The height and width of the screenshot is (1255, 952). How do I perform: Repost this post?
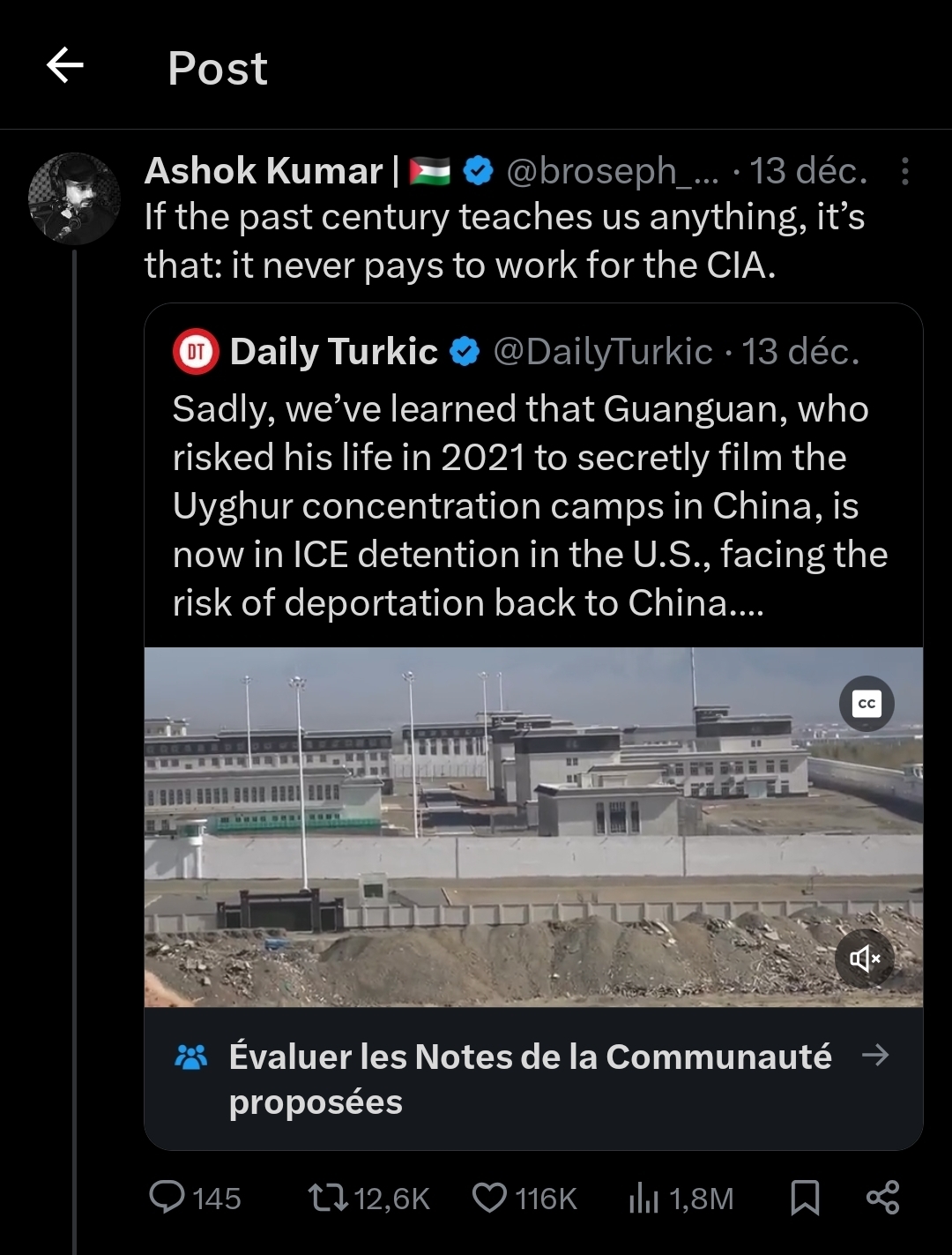328,1198
